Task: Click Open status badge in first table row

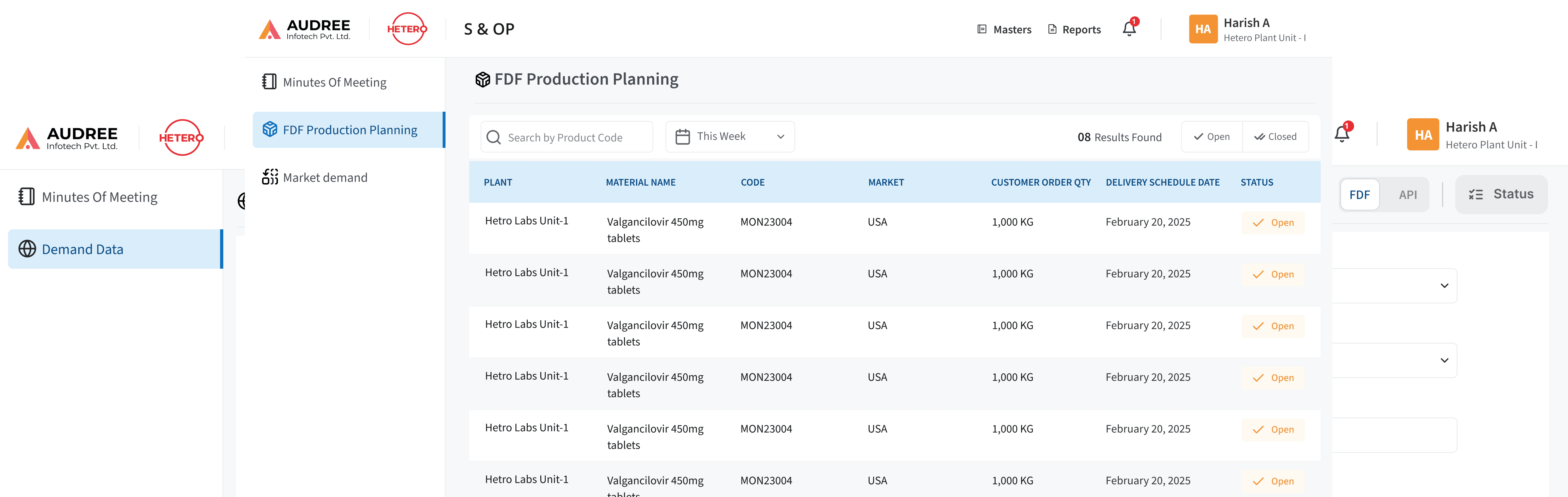Action: click(x=1273, y=223)
